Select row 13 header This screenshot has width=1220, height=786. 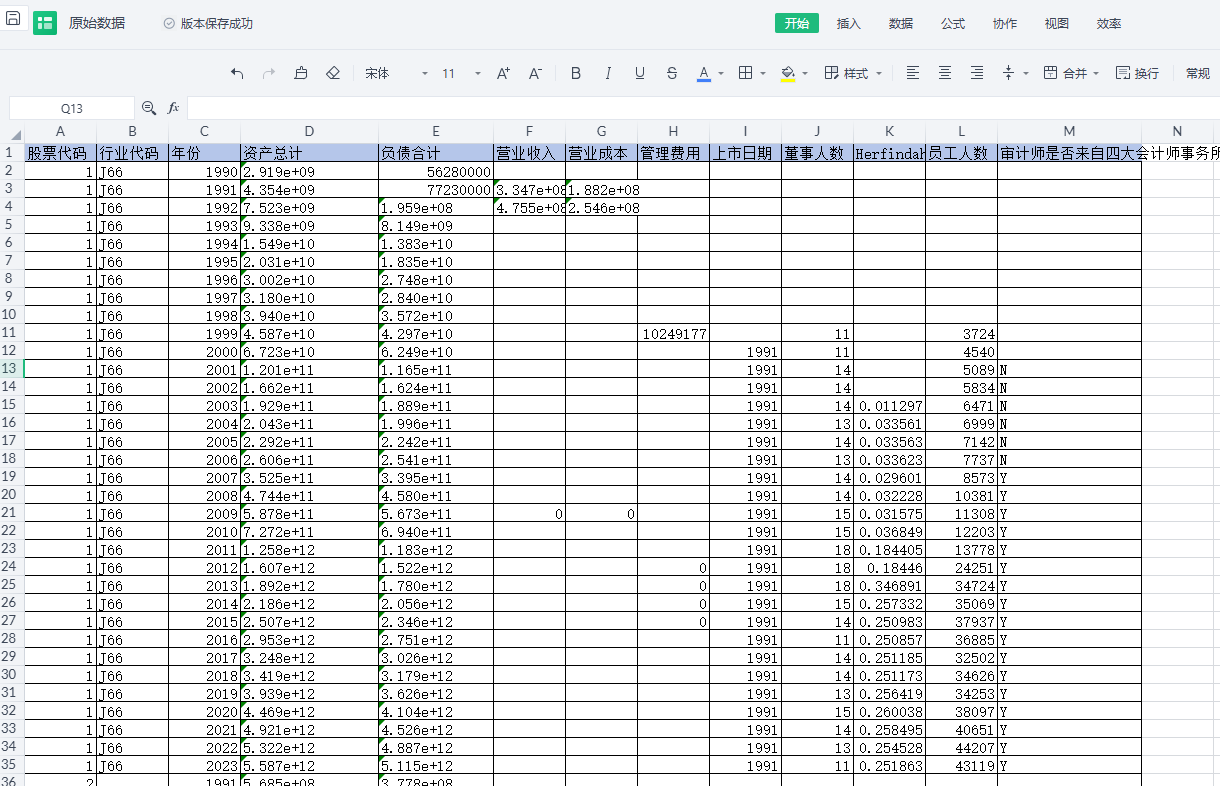(12, 369)
